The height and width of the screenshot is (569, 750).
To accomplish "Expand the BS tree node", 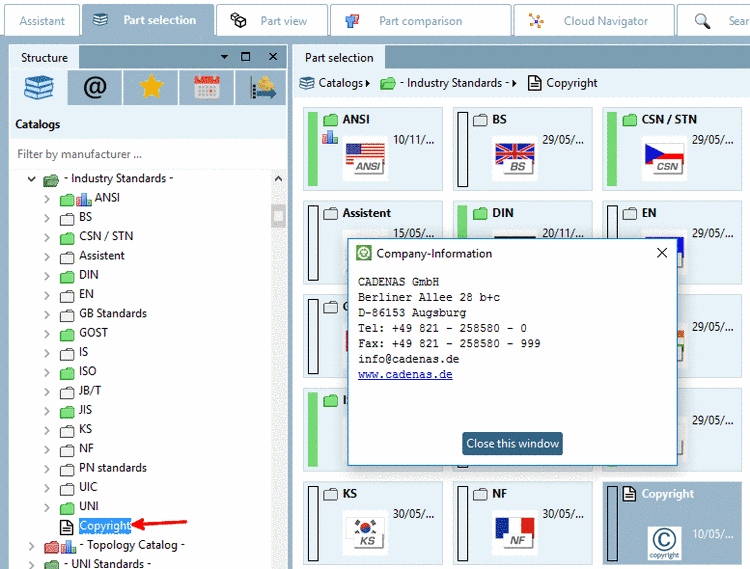I will (x=47, y=218).
